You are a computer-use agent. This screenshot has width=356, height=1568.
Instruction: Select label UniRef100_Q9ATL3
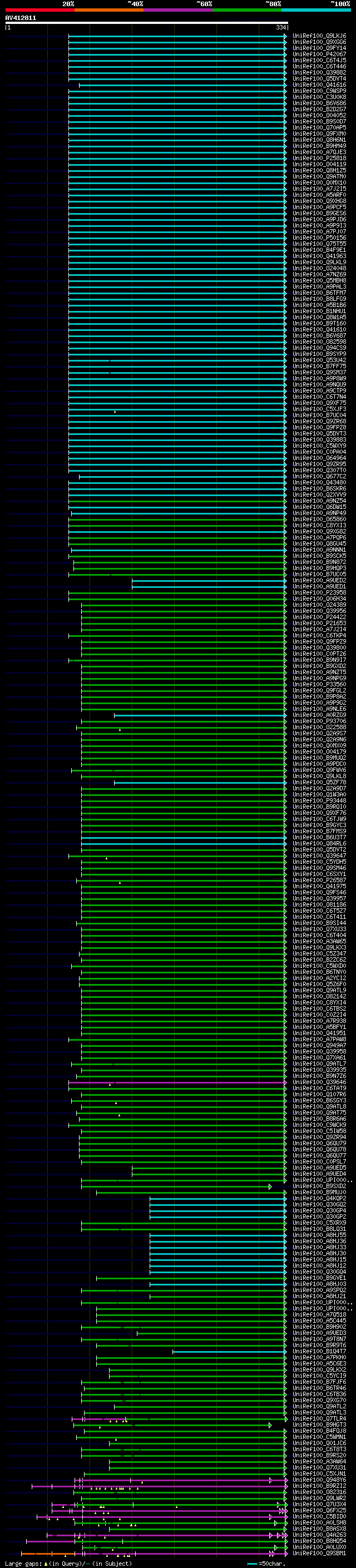pyautogui.click(x=319, y=1412)
